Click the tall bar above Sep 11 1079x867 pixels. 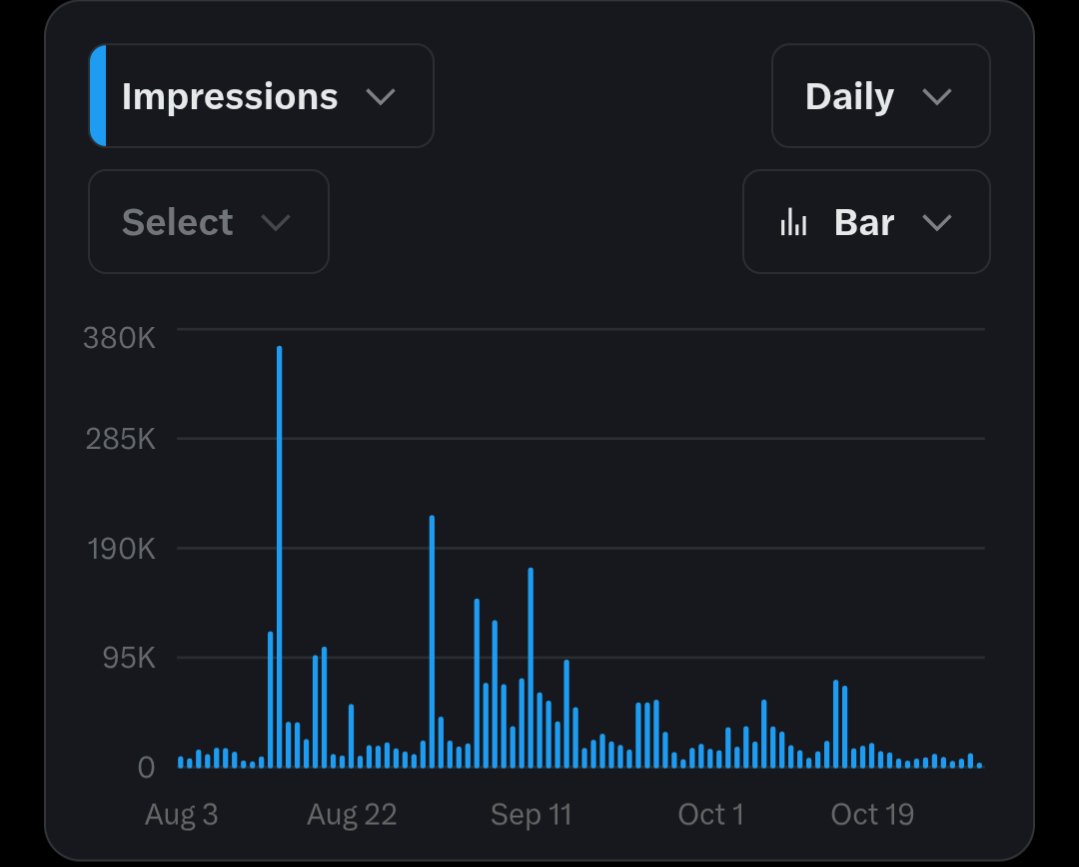(531, 667)
